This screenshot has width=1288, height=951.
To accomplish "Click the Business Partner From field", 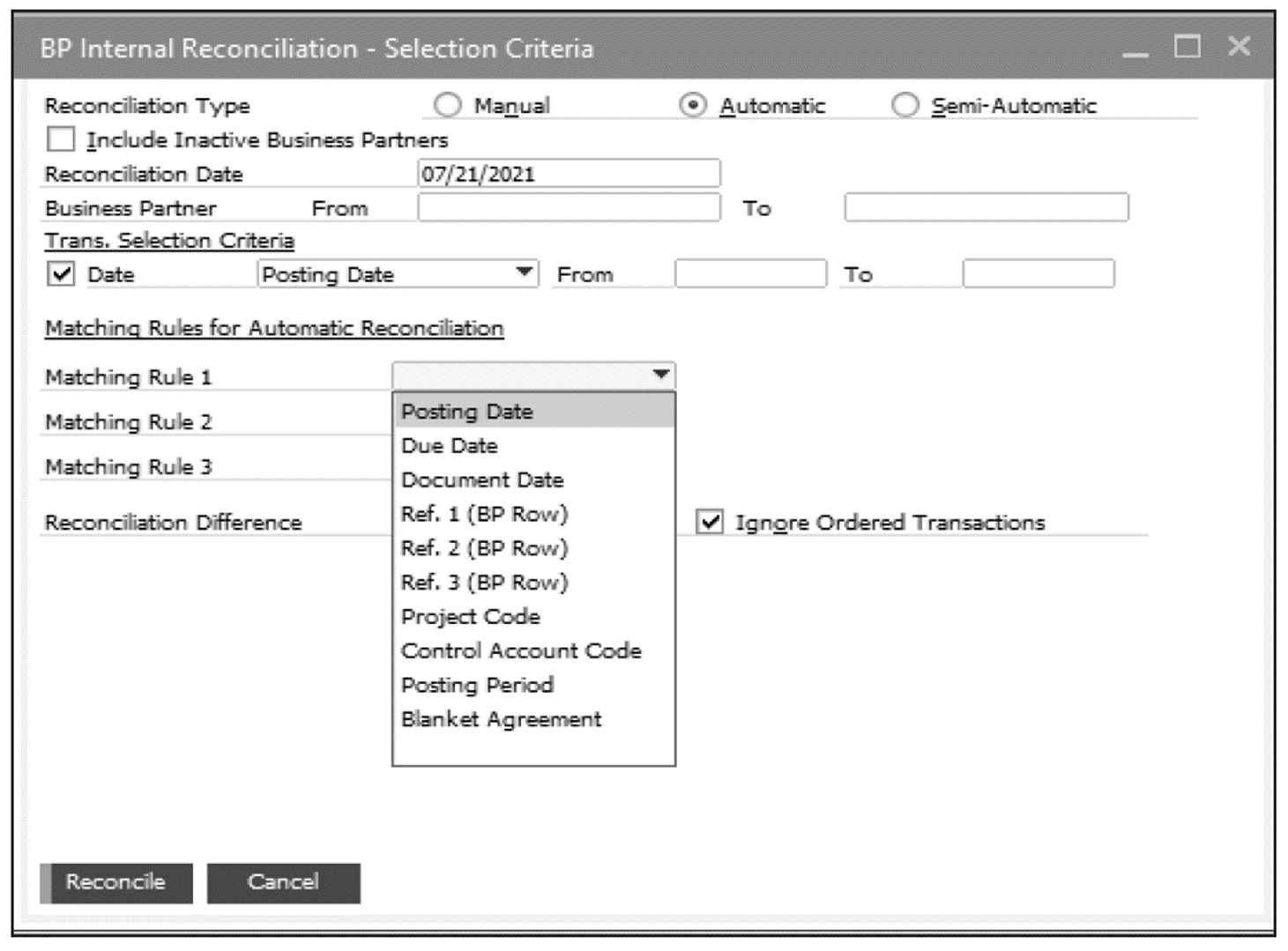I will (x=569, y=208).
